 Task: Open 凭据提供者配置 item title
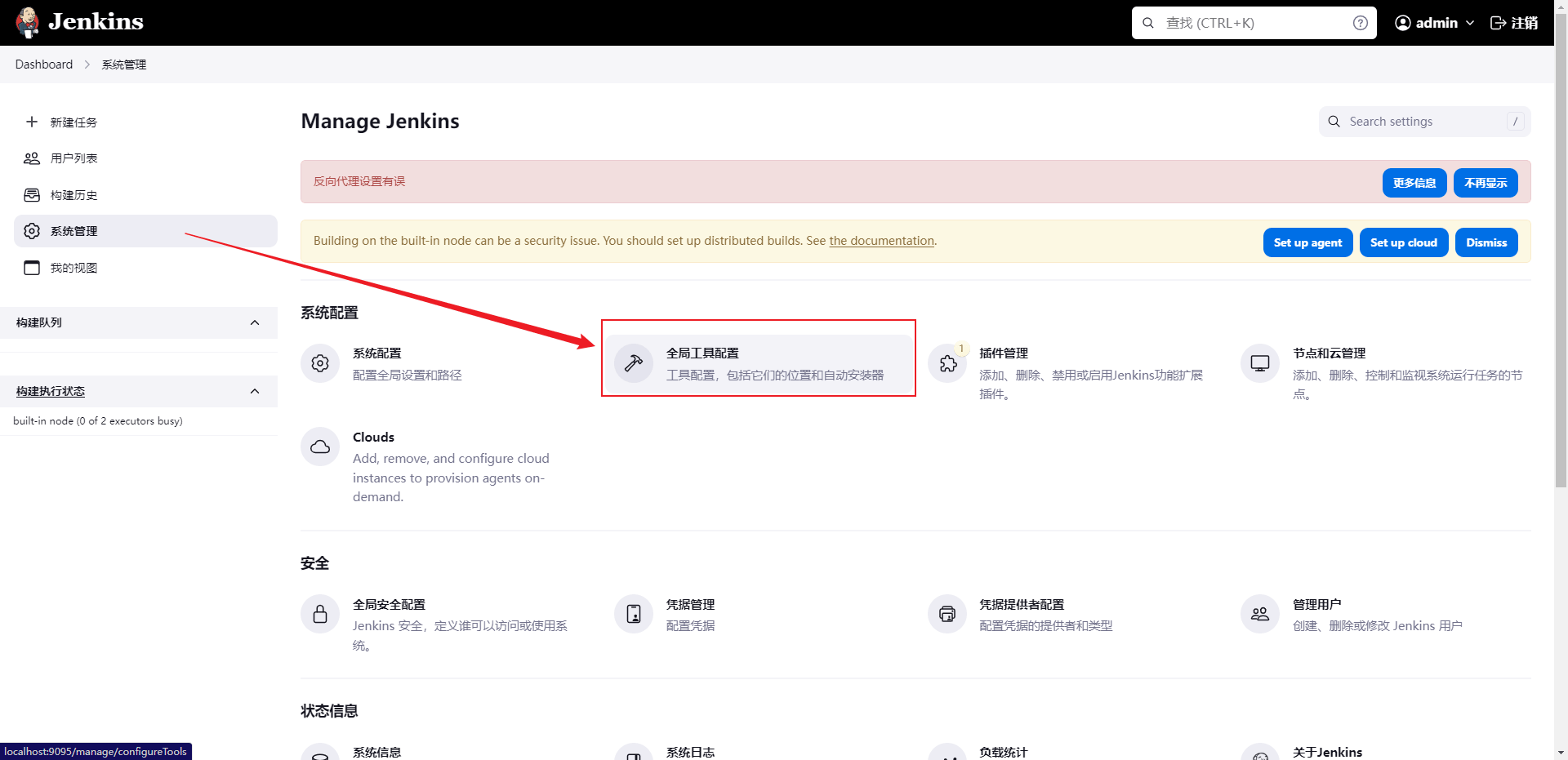tap(1022, 605)
